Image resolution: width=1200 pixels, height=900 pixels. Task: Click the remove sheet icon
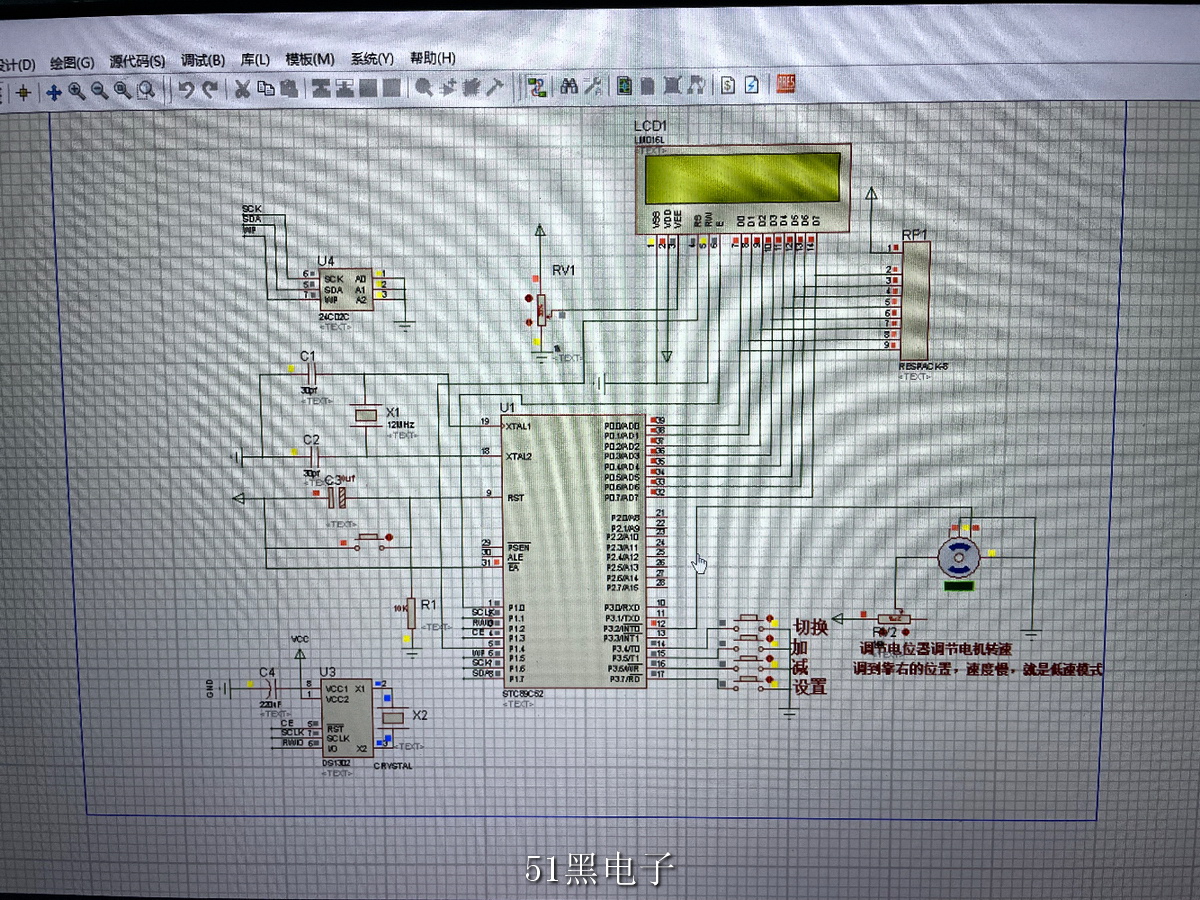pos(671,87)
